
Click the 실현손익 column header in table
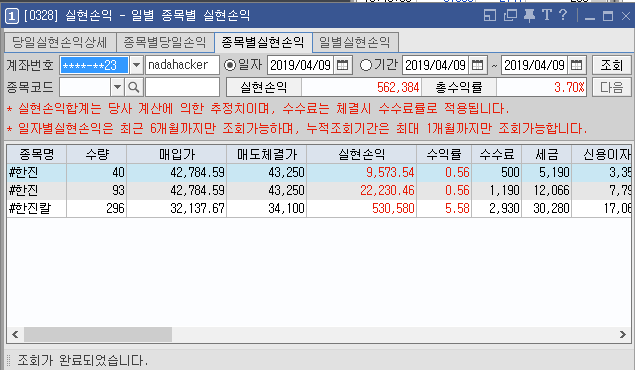(362, 154)
